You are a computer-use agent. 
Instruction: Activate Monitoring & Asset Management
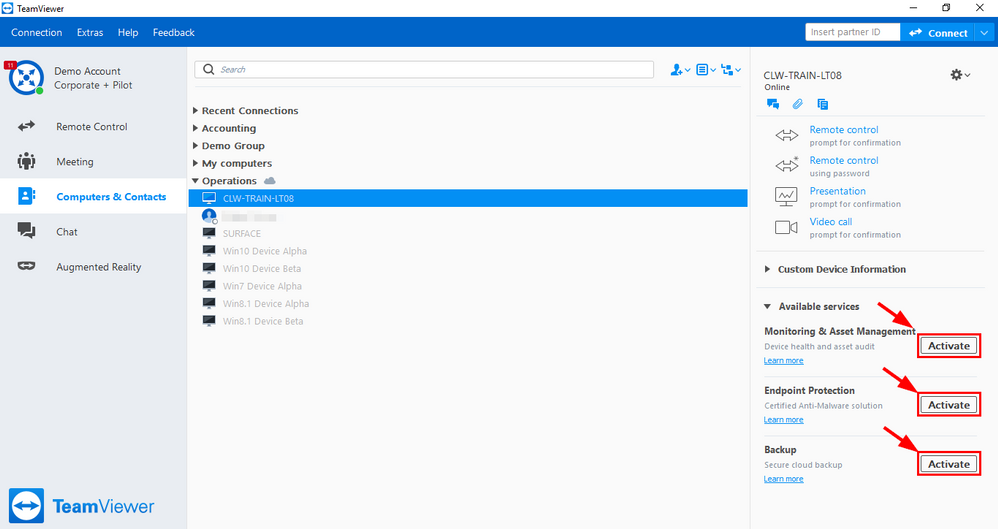click(948, 346)
